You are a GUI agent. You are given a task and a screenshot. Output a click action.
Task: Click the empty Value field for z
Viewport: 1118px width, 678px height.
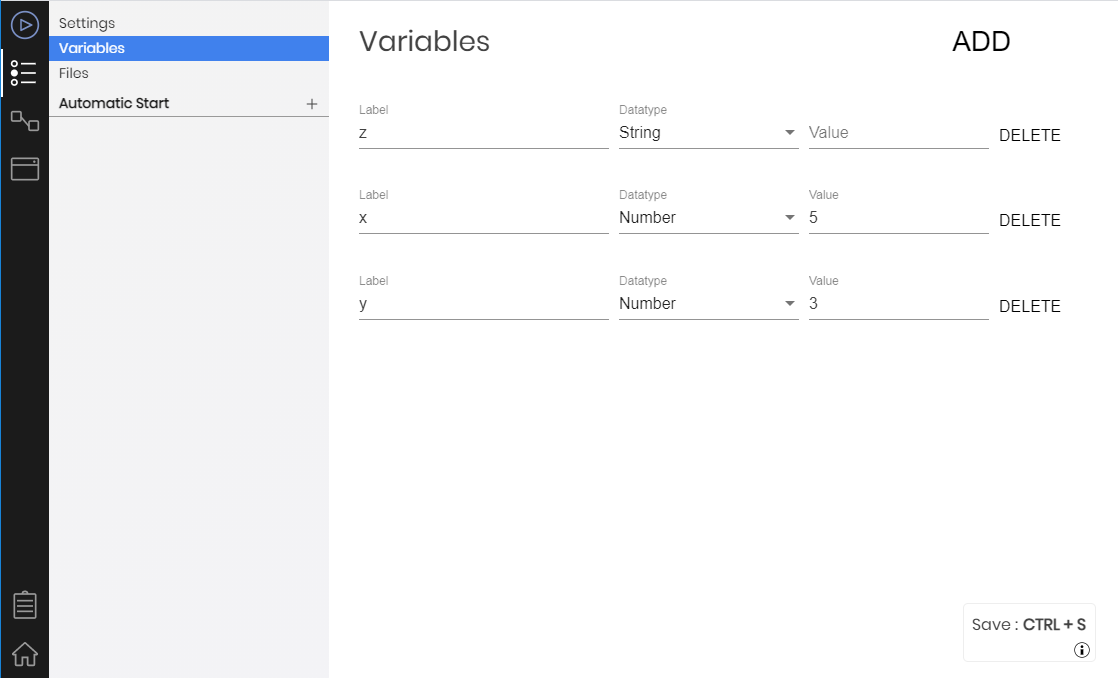(x=898, y=133)
